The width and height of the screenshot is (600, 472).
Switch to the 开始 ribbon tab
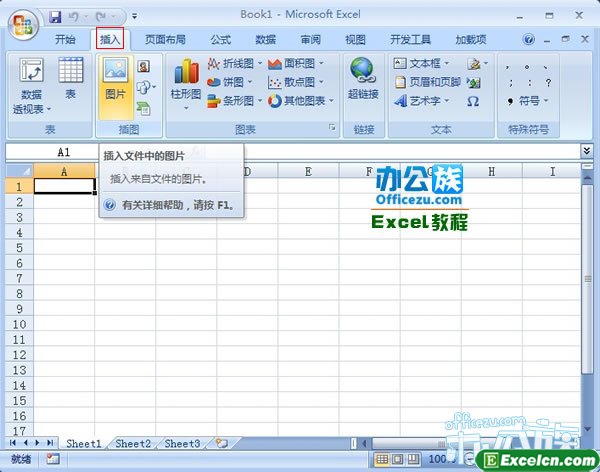(65, 39)
